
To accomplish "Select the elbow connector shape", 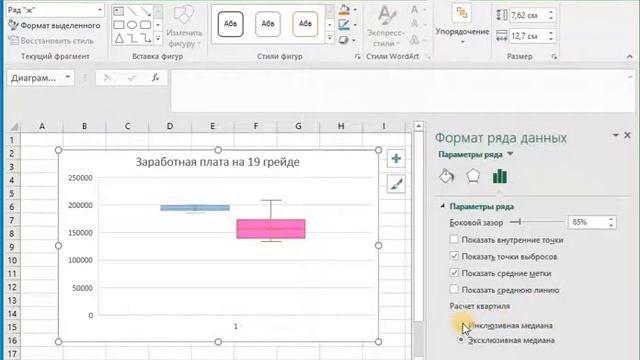I will click(x=132, y=38).
